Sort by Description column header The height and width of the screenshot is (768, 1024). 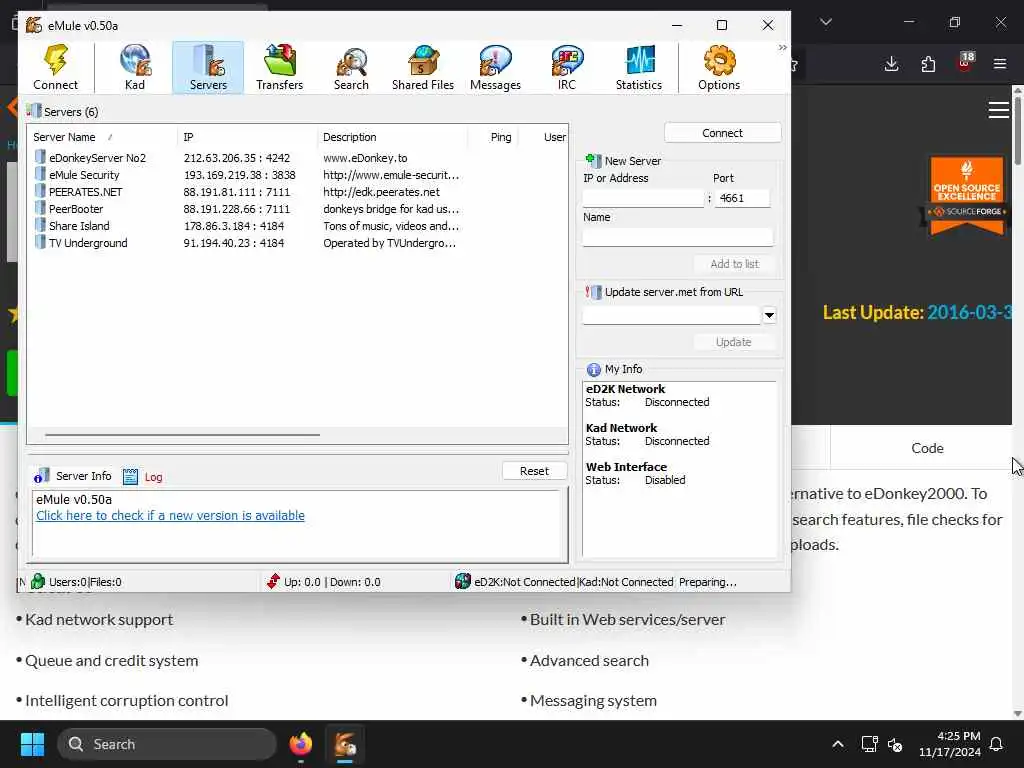392,136
